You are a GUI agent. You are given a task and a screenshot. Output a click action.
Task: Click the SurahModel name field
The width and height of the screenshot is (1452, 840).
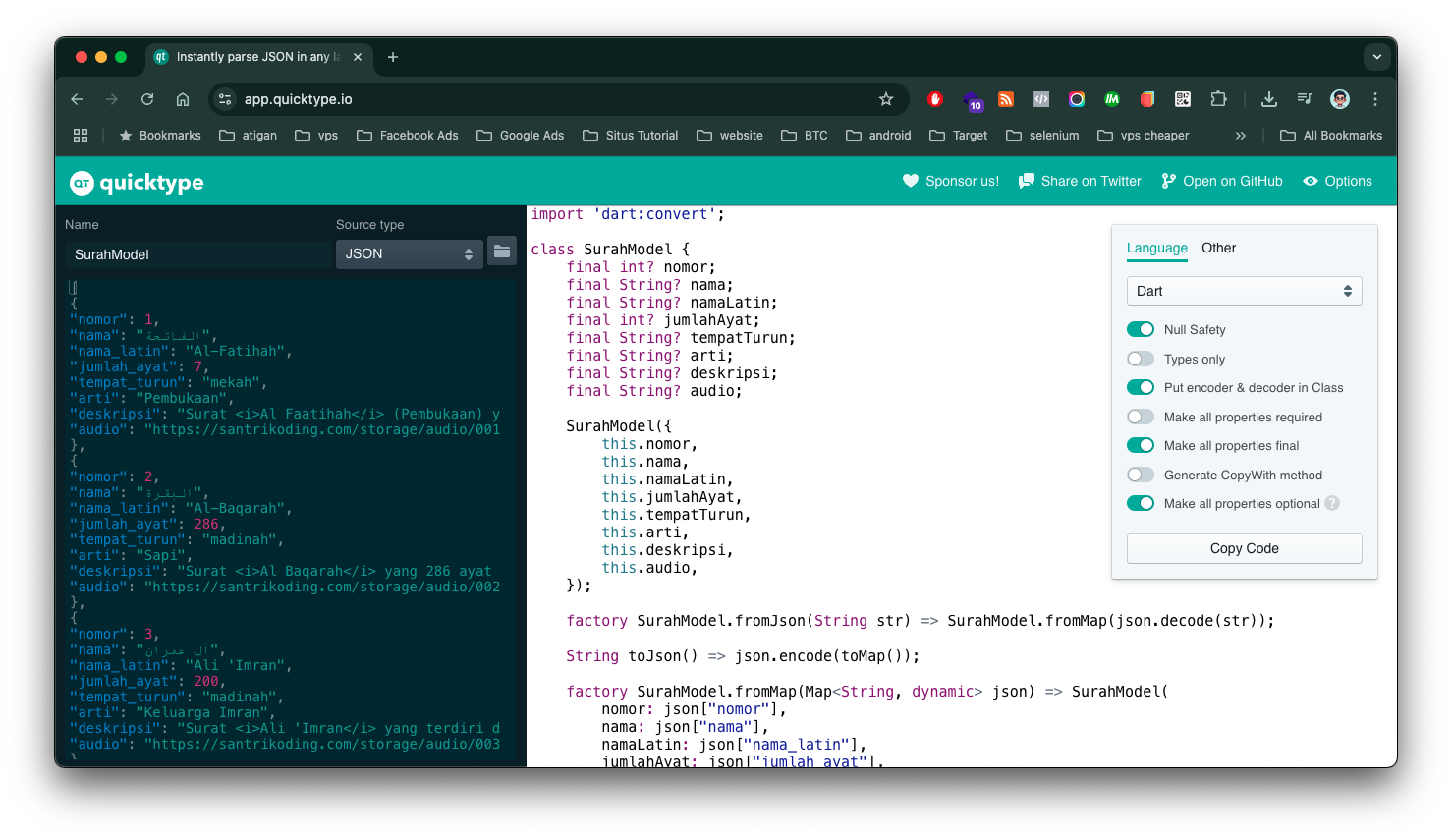coord(196,254)
